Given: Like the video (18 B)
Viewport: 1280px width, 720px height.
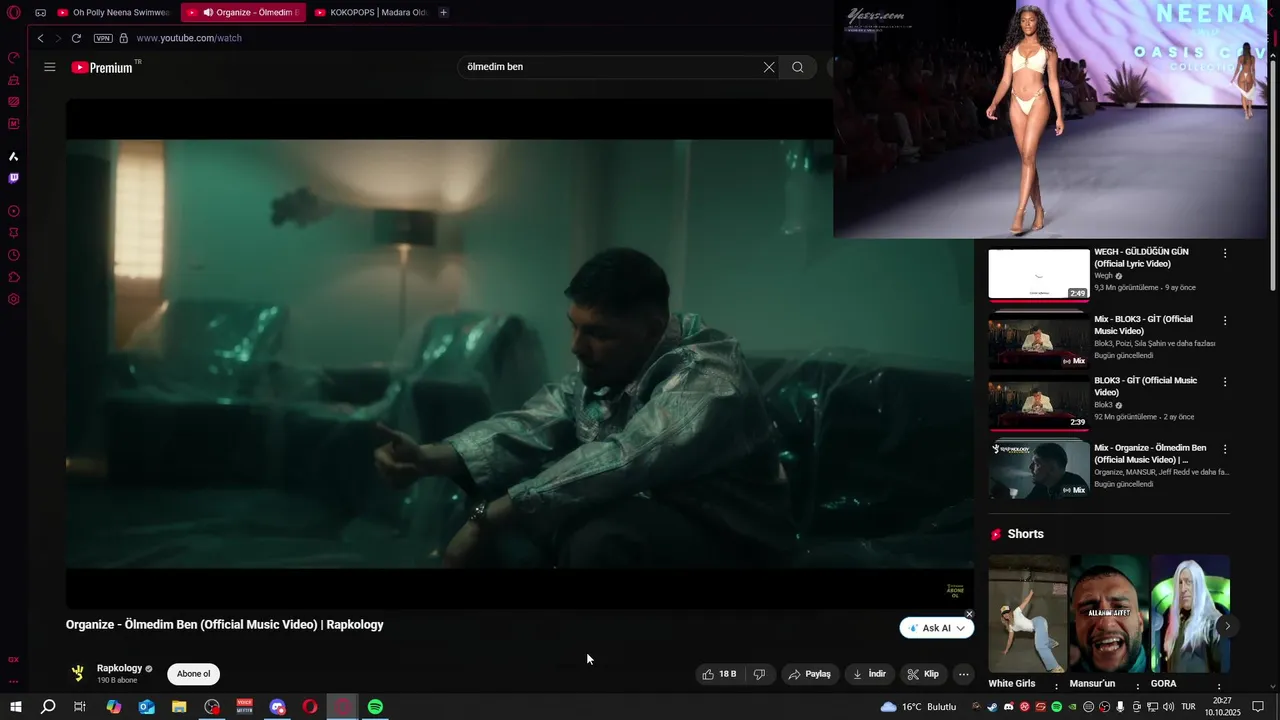Looking at the screenshot, I should [720, 674].
